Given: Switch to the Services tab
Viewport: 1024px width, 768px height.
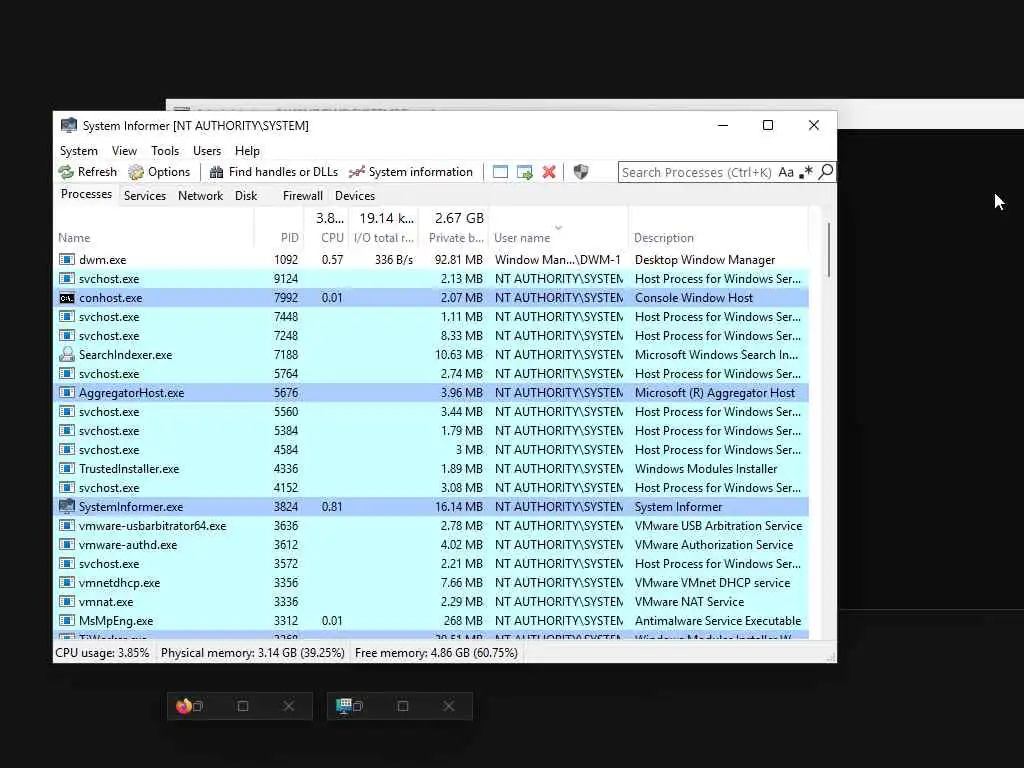Looking at the screenshot, I should tap(145, 196).
